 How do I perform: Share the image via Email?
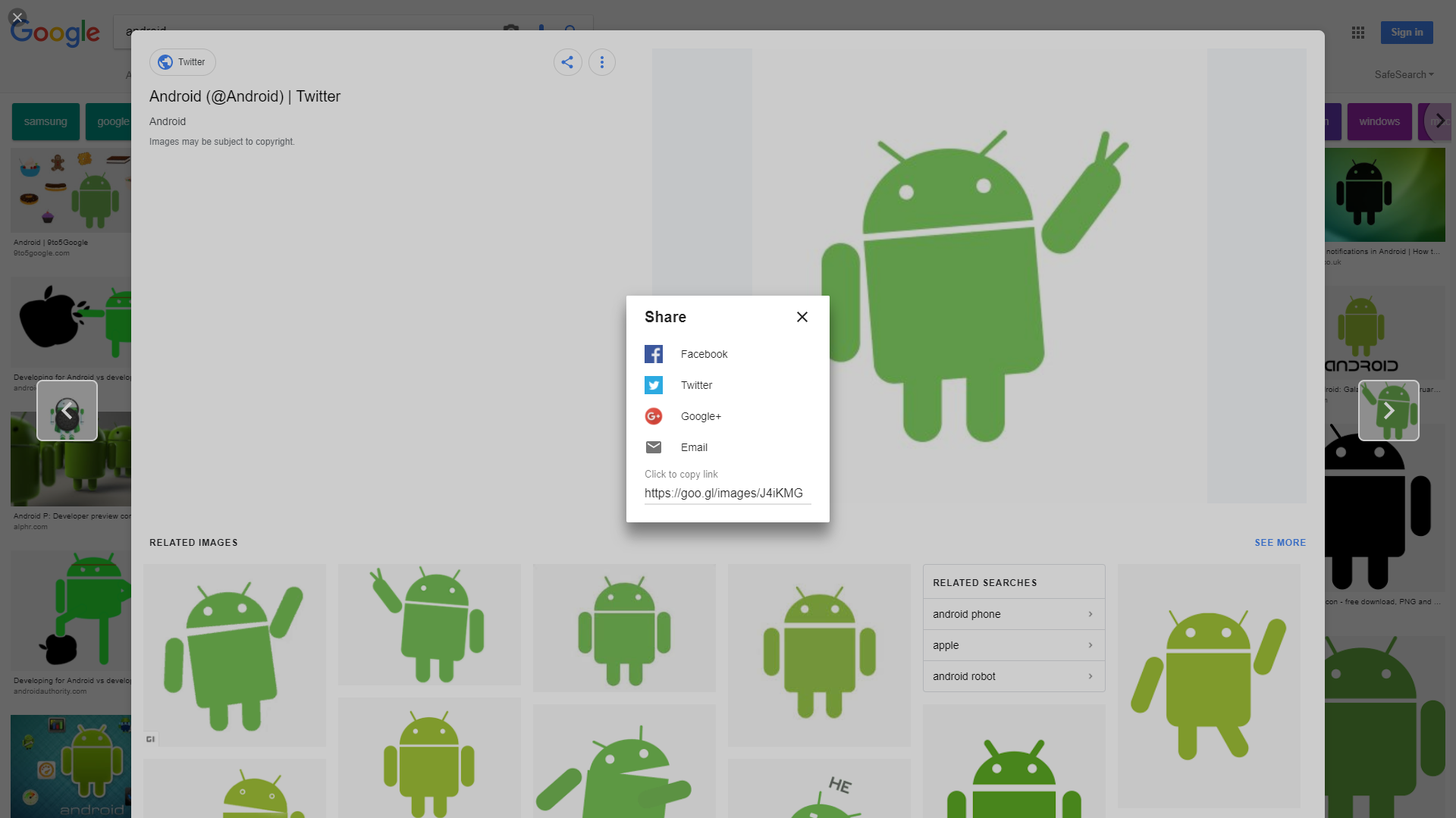[693, 447]
